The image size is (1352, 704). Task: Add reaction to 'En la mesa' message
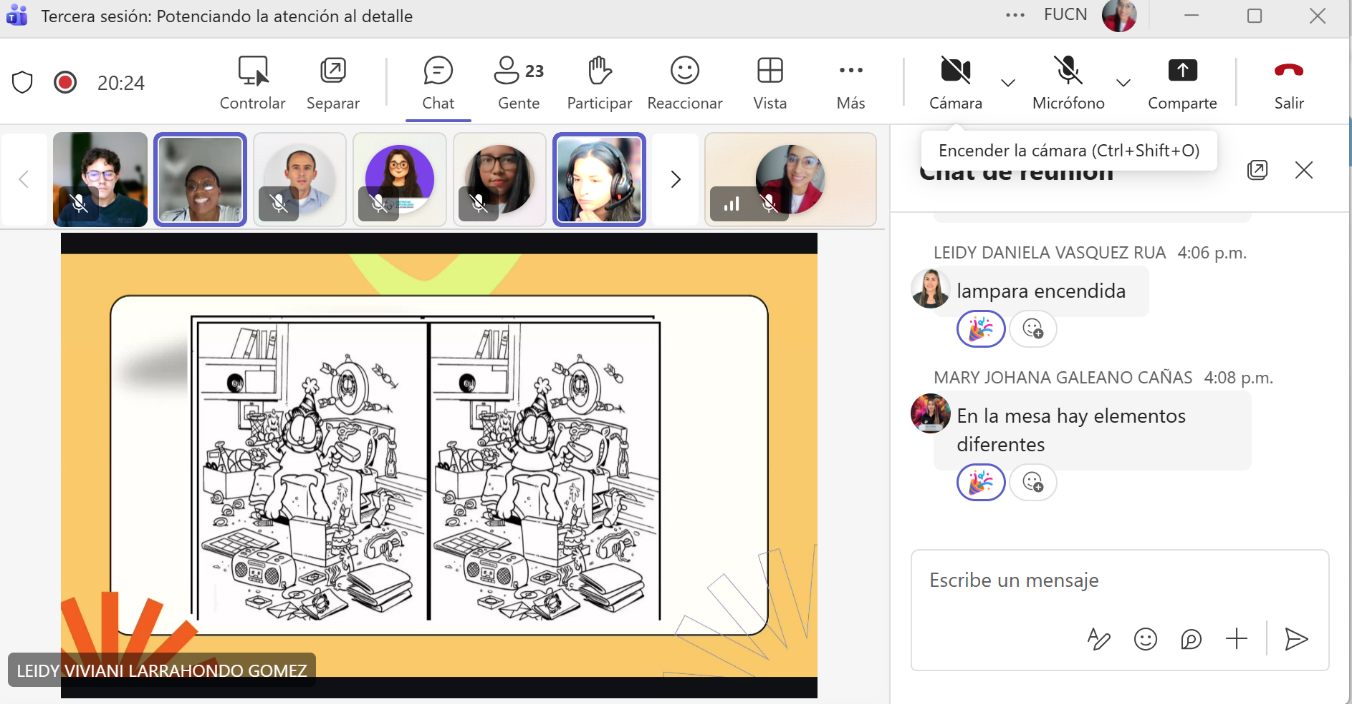1033,483
